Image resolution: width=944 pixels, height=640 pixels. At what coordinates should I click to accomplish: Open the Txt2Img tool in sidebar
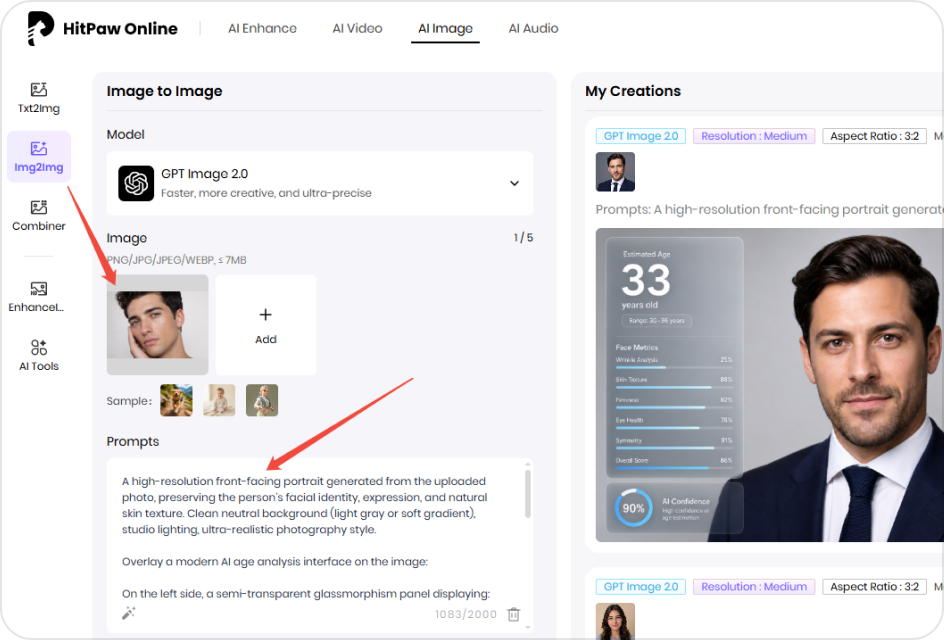coord(39,98)
